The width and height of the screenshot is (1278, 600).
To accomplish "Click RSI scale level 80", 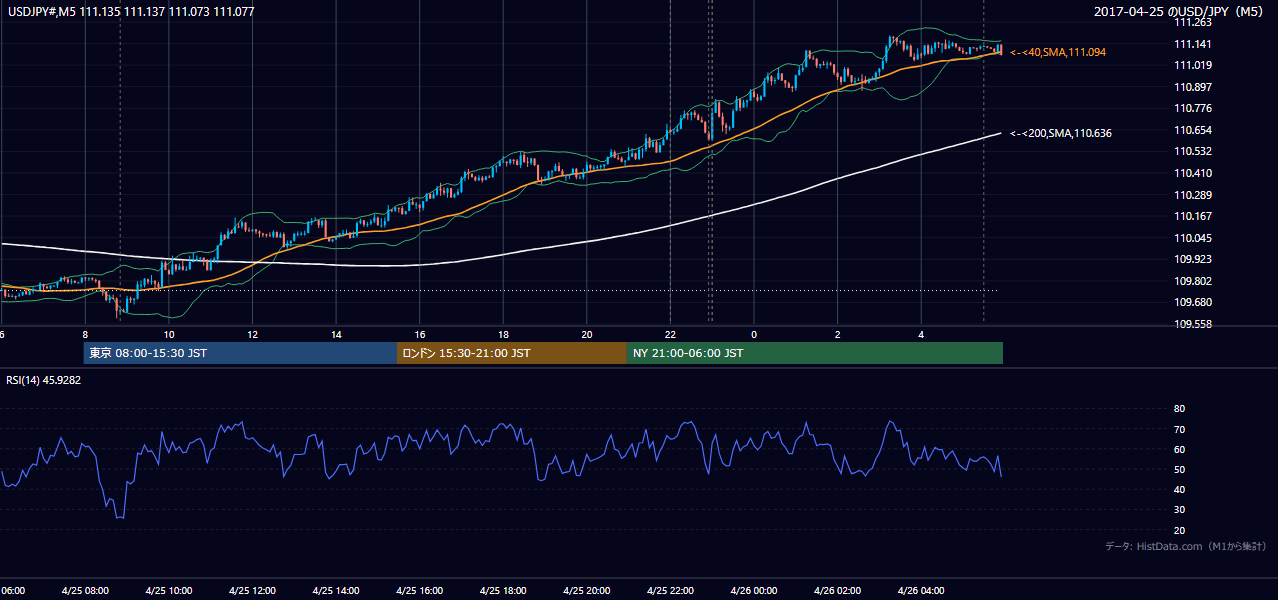I will click(1179, 409).
